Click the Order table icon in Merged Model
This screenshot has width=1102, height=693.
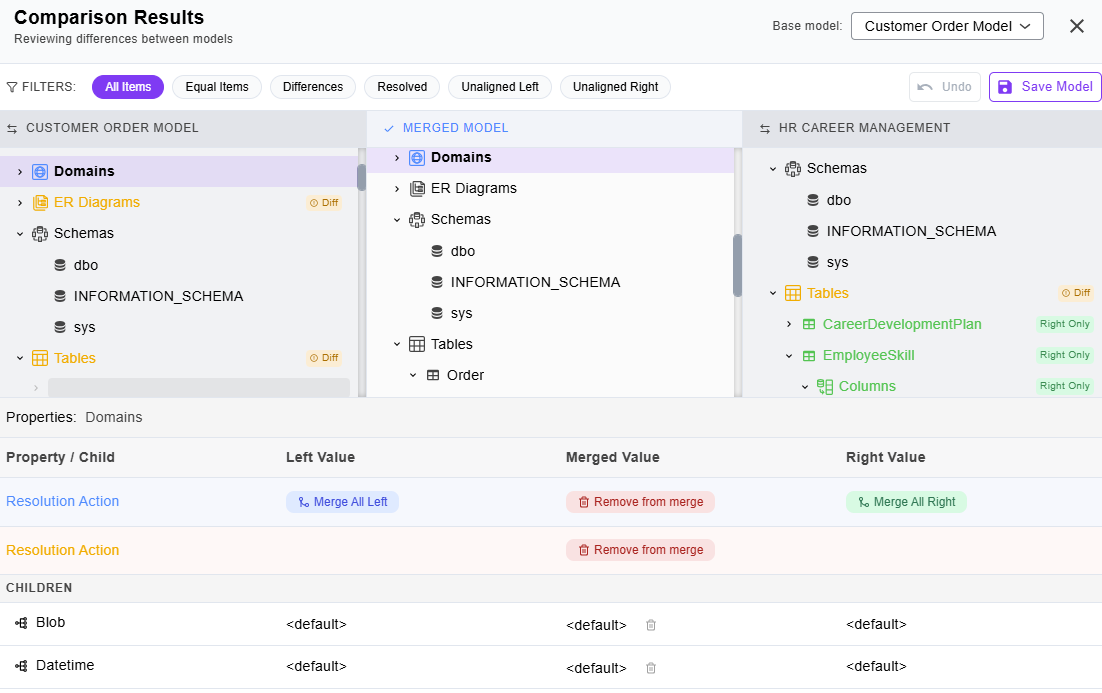click(433, 375)
